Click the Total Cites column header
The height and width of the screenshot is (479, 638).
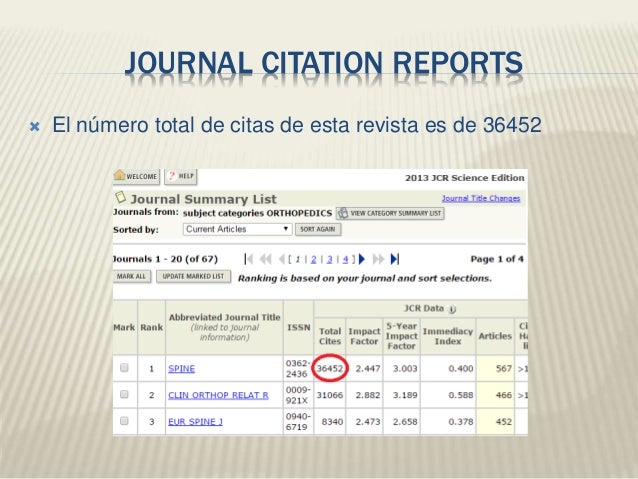[330, 336]
